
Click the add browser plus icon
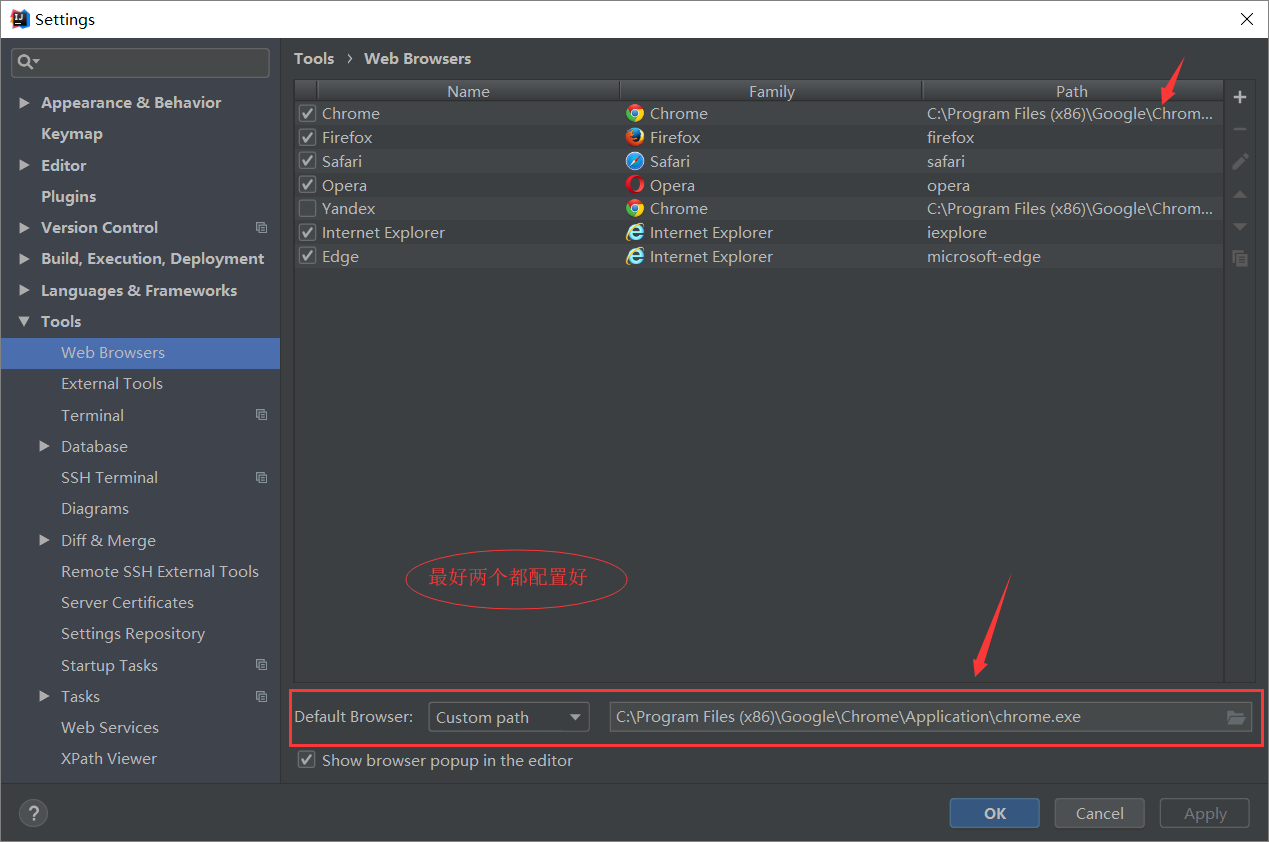click(1240, 97)
